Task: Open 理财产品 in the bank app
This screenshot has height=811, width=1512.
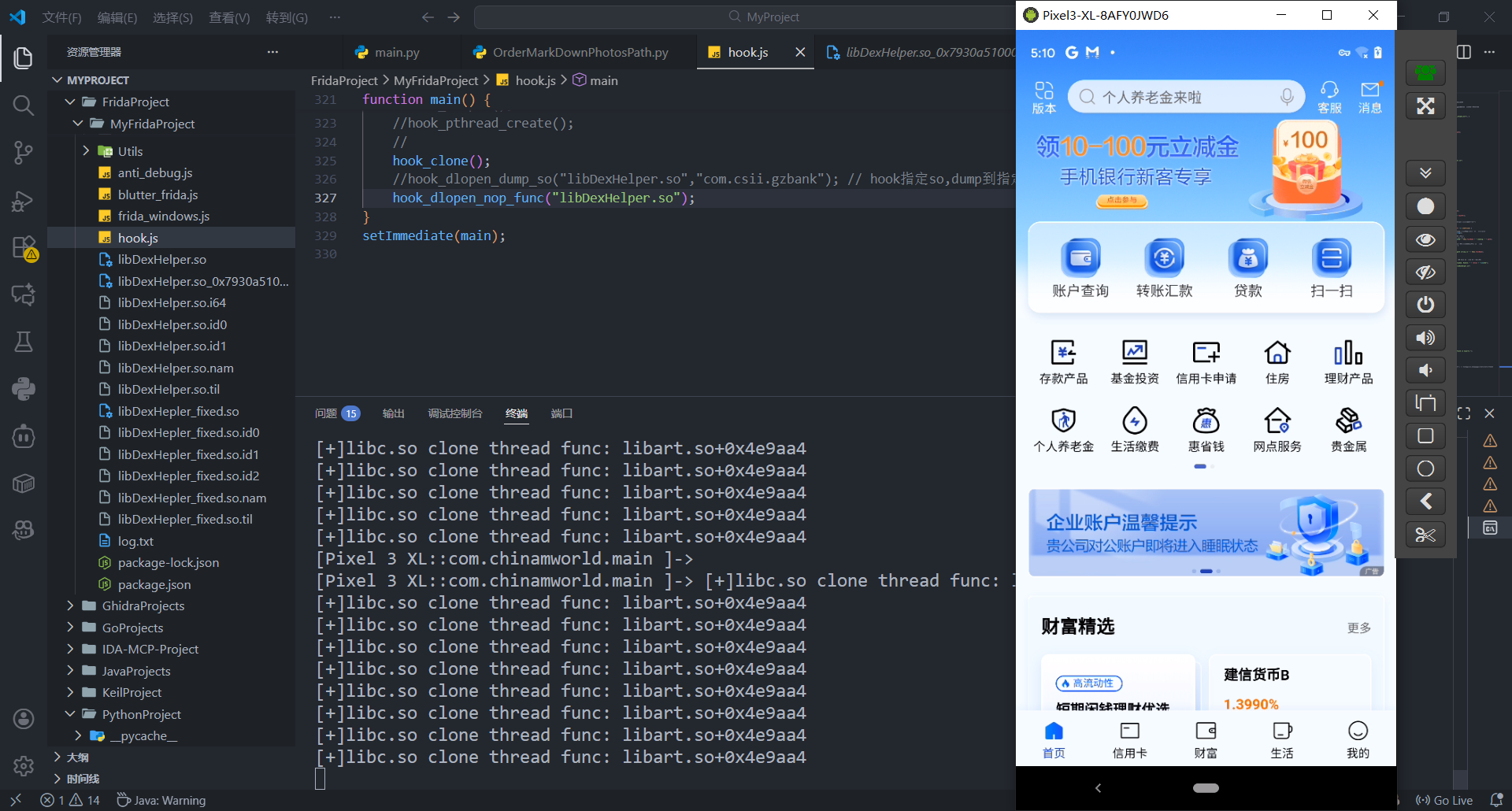Action: (x=1348, y=362)
